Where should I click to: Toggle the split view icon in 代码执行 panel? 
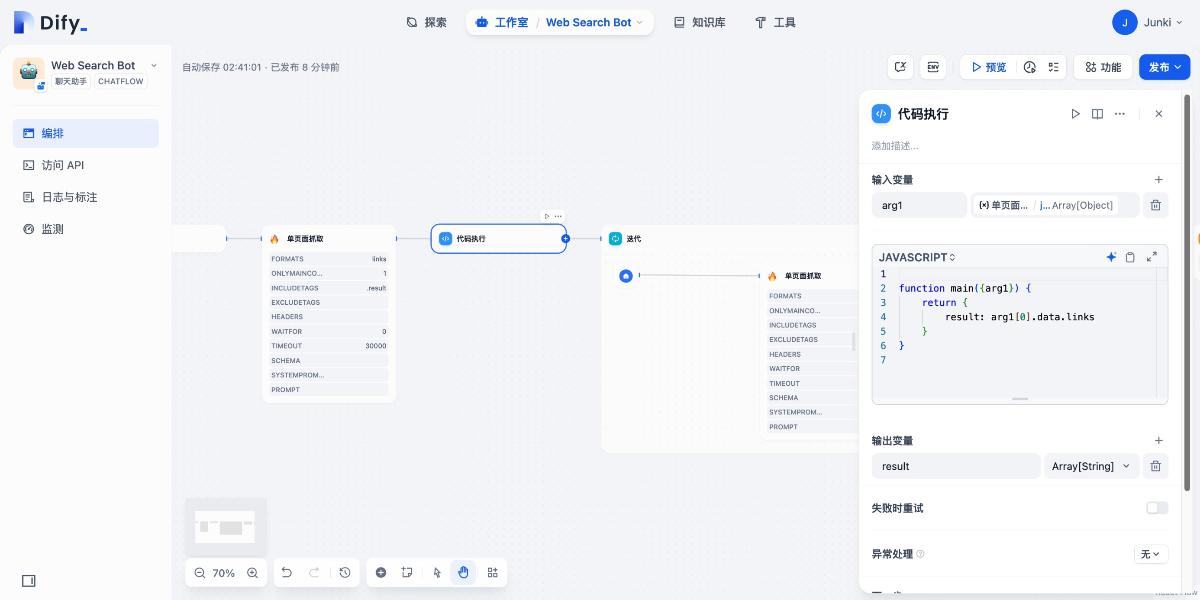pyautogui.click(x=1097, y=114)
